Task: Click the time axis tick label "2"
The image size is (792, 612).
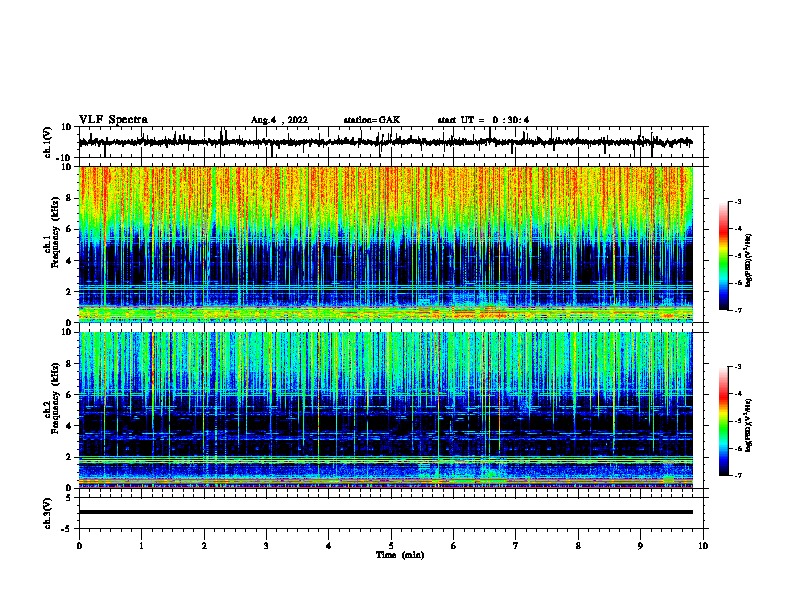Action: (204, 546)
